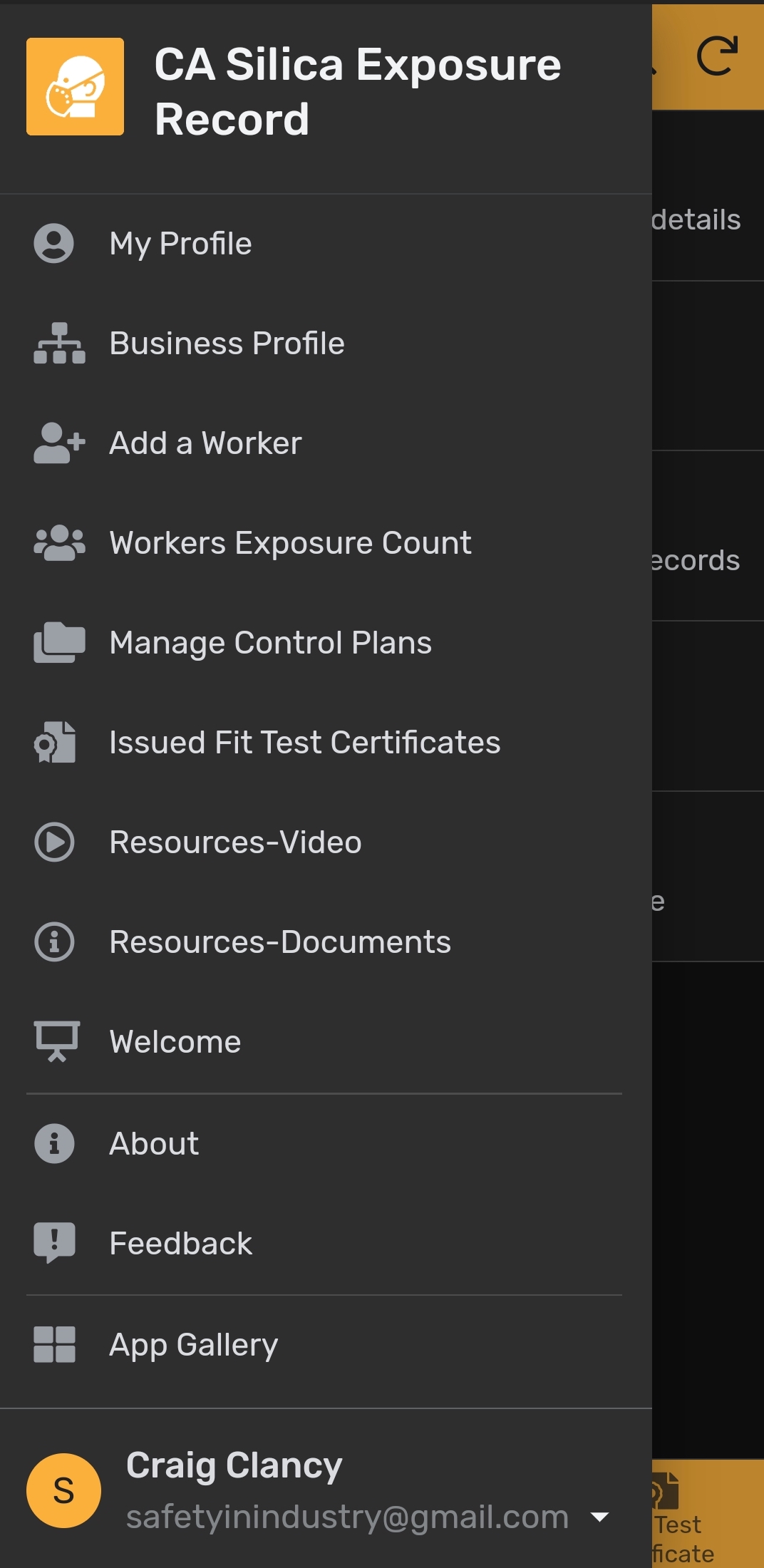This screenshot has width=764, height=1568.
Task: Click the Workers Exposure Count group icon
Action: (x=59, y=543)
